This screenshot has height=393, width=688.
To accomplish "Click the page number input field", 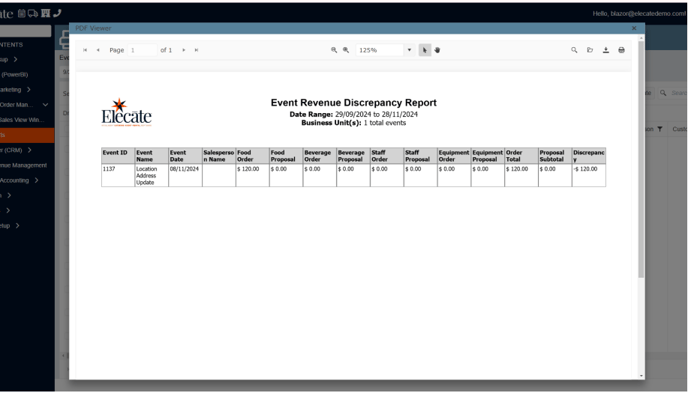I will (x=143, y=50).
